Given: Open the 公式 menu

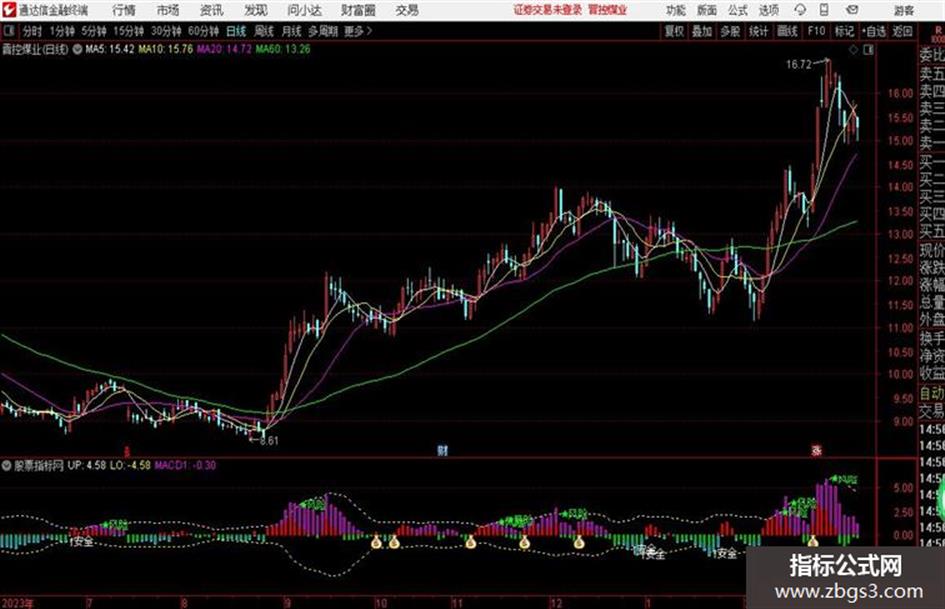Looking at the screenshot, I should pos(738,10).
